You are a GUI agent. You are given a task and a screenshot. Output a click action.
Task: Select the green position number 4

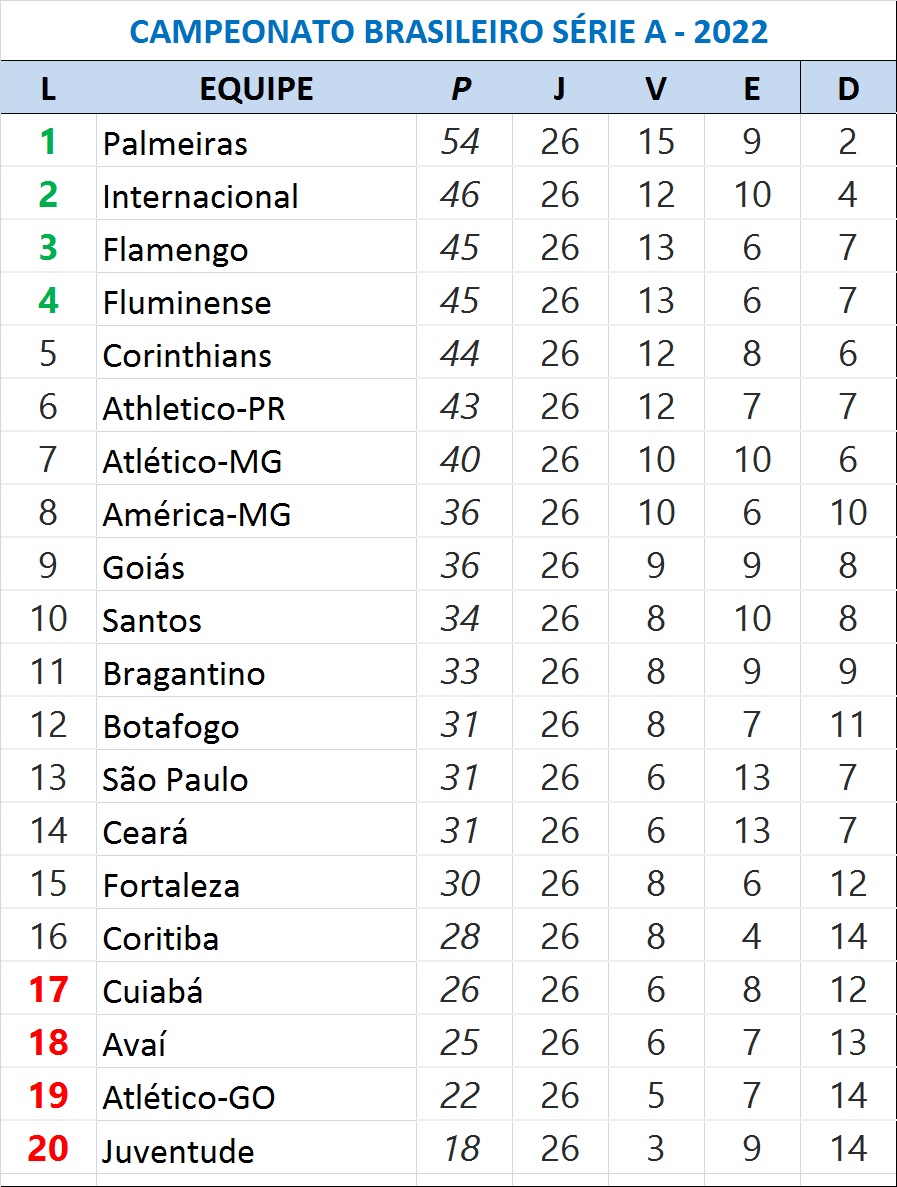coord(48,301)
